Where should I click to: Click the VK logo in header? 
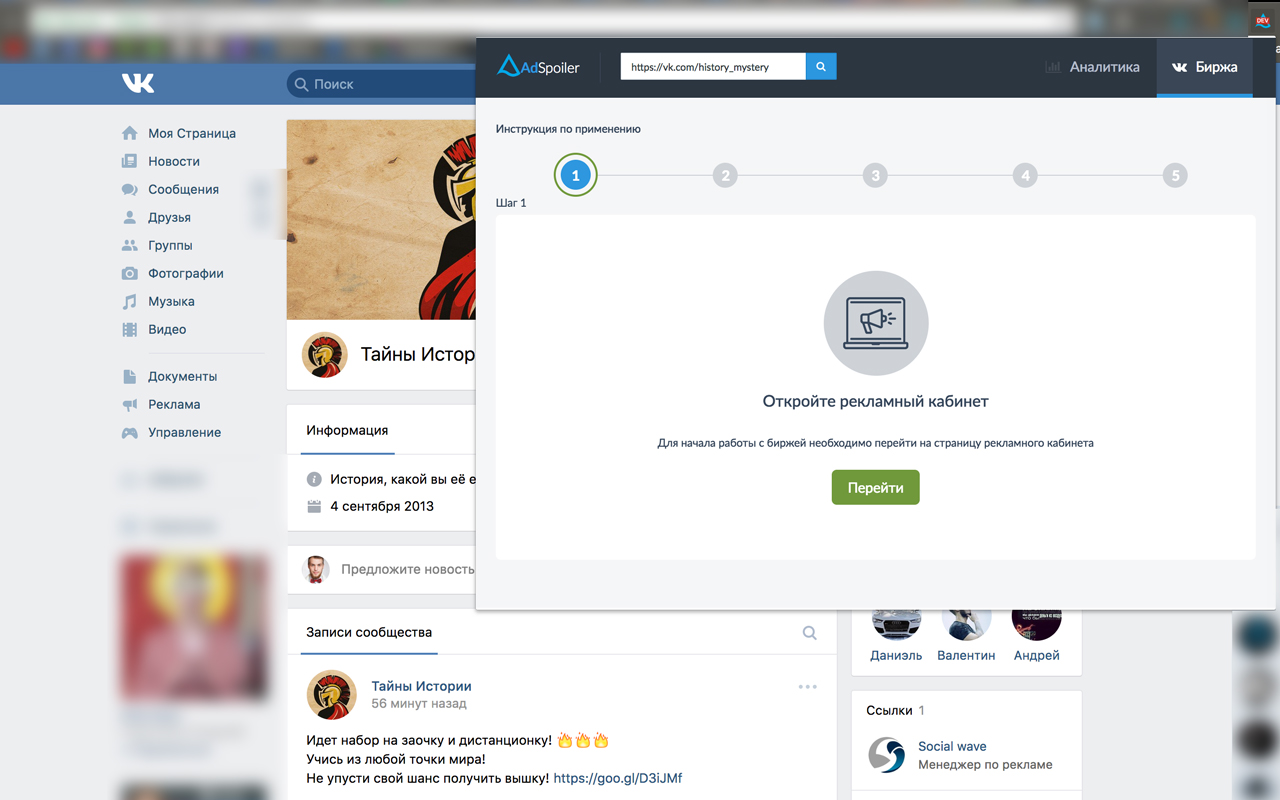[138, 83]
